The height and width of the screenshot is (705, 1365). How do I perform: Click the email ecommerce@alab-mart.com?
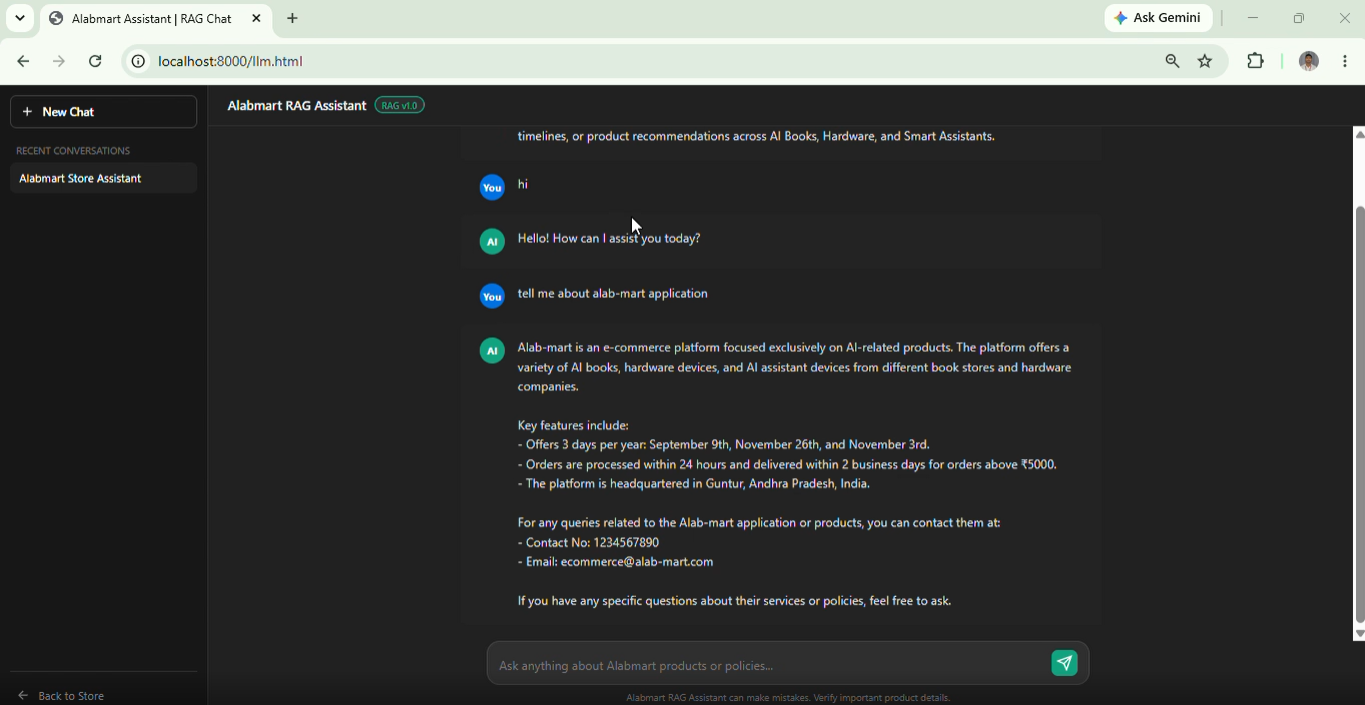[x=637, y=562]
